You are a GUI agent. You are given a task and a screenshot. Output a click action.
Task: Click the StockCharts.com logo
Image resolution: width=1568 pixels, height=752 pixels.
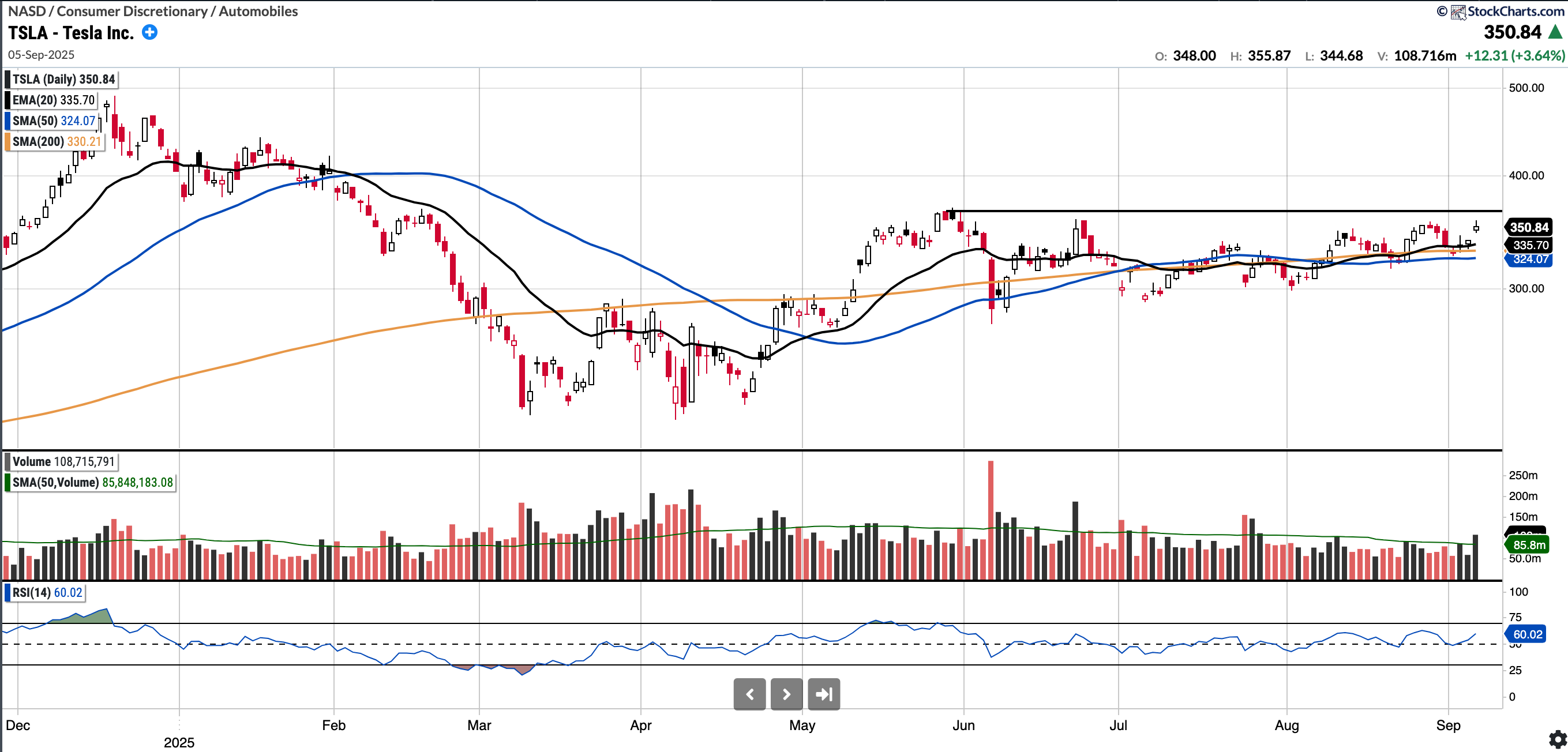1458,12
